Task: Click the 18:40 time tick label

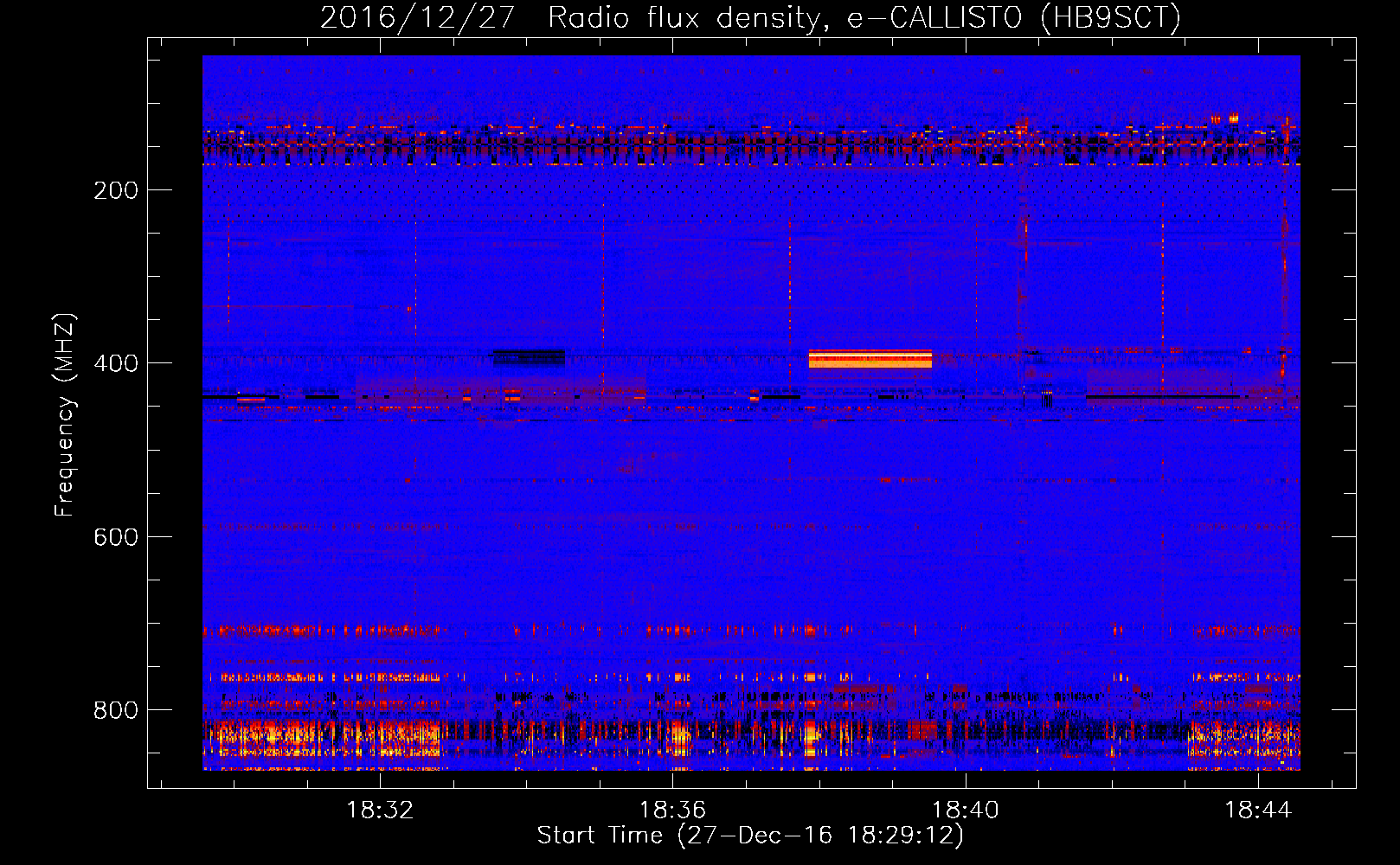Action: [965, 811]
